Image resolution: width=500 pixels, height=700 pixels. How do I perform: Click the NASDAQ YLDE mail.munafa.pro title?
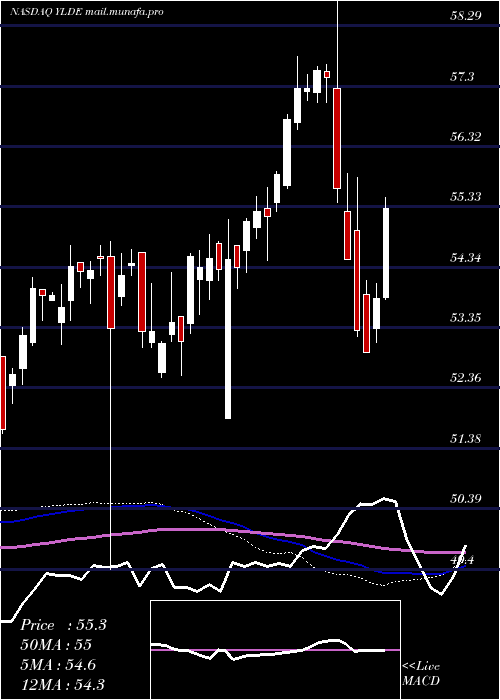pyautogui.click(x=86, y=12)
